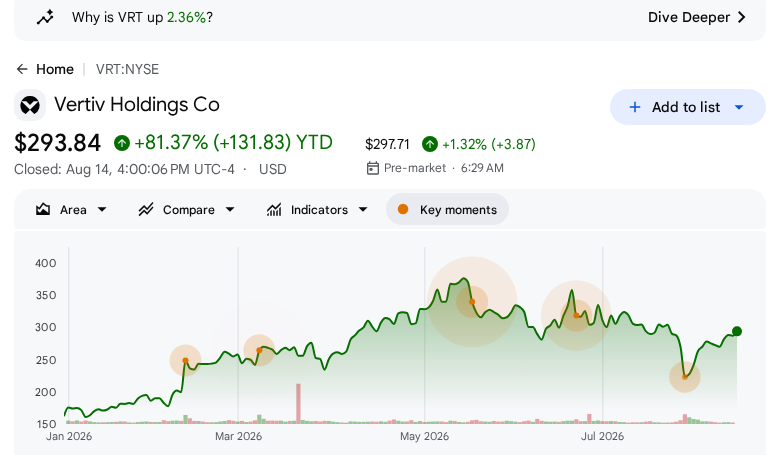Image resolution: width=780 pixels, height=455 pixels.
Task: Click the Compare lines icon
Action: pyautogui.click(x=146, y=209)
